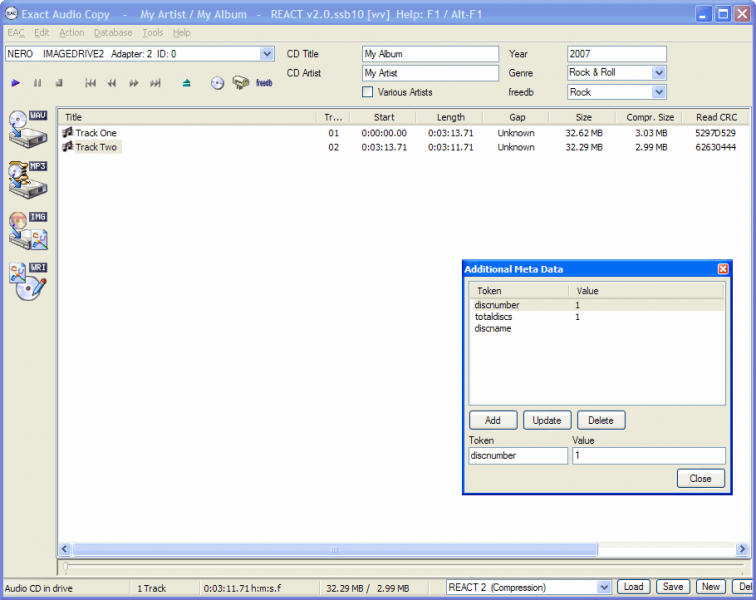
Task: Click the WRI write CD icon
Action: (27, 282)
